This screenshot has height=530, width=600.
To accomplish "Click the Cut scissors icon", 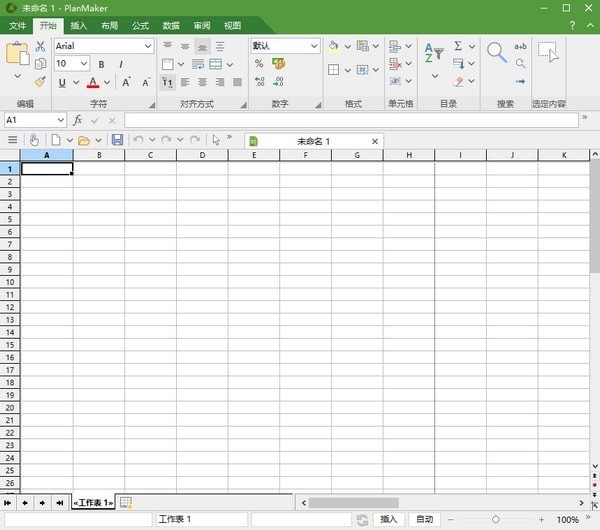I will click(40, 46).
